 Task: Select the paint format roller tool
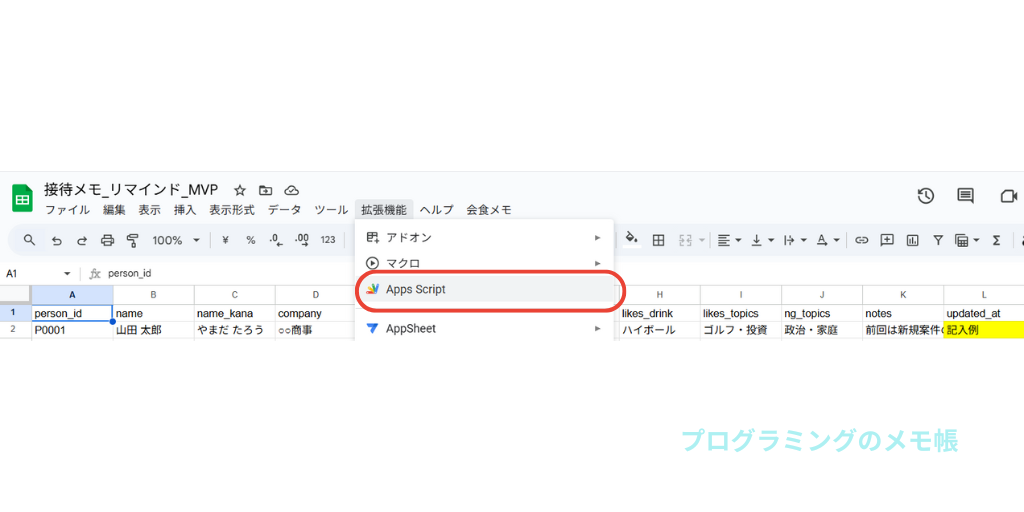tap(132, 240)
